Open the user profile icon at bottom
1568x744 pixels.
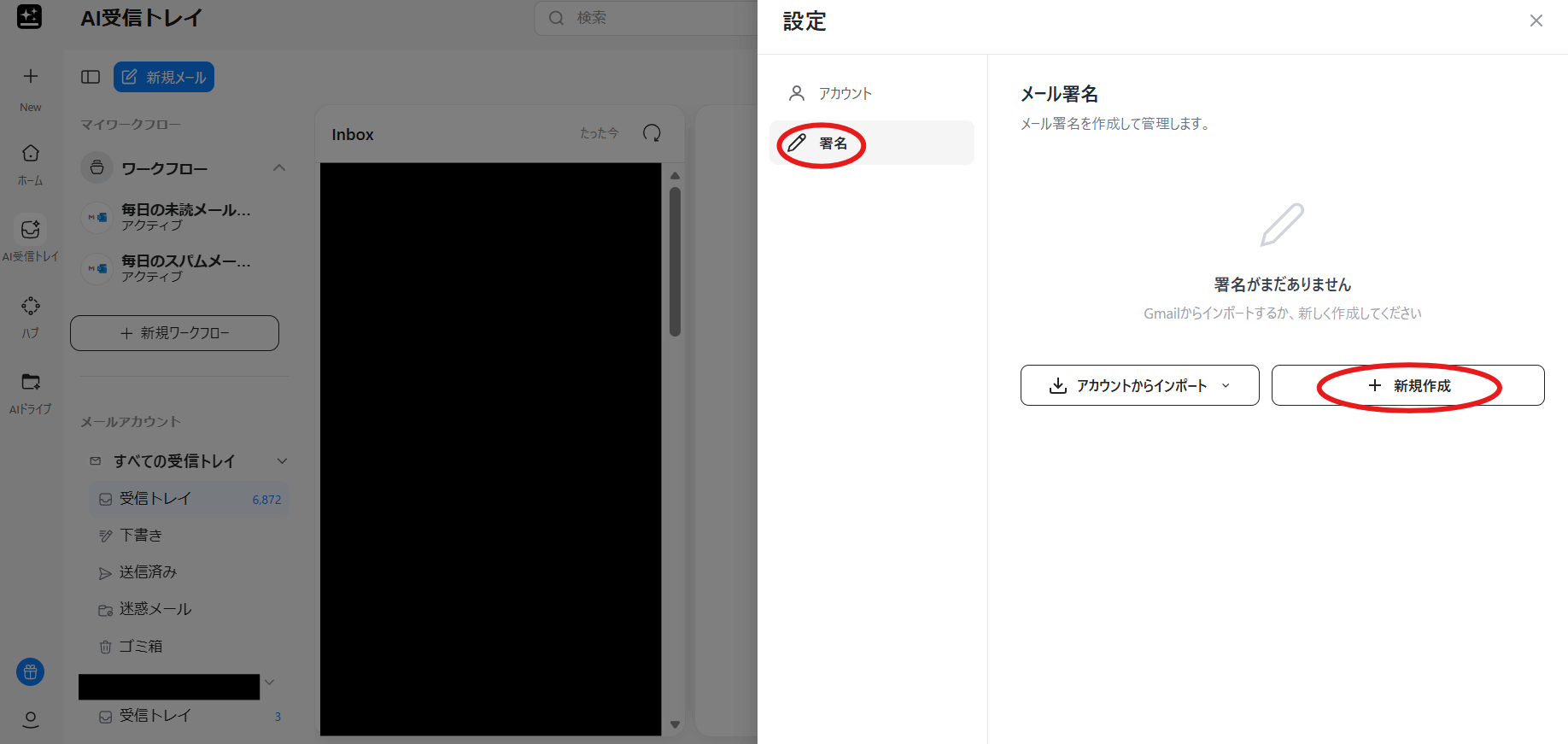click(x=31, y=719)
